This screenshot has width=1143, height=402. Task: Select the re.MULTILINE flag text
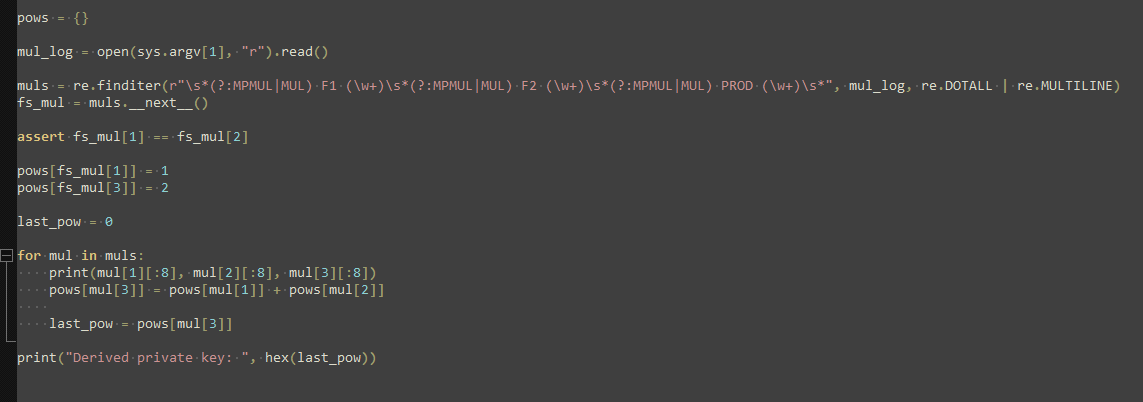tap(1067, 86)
